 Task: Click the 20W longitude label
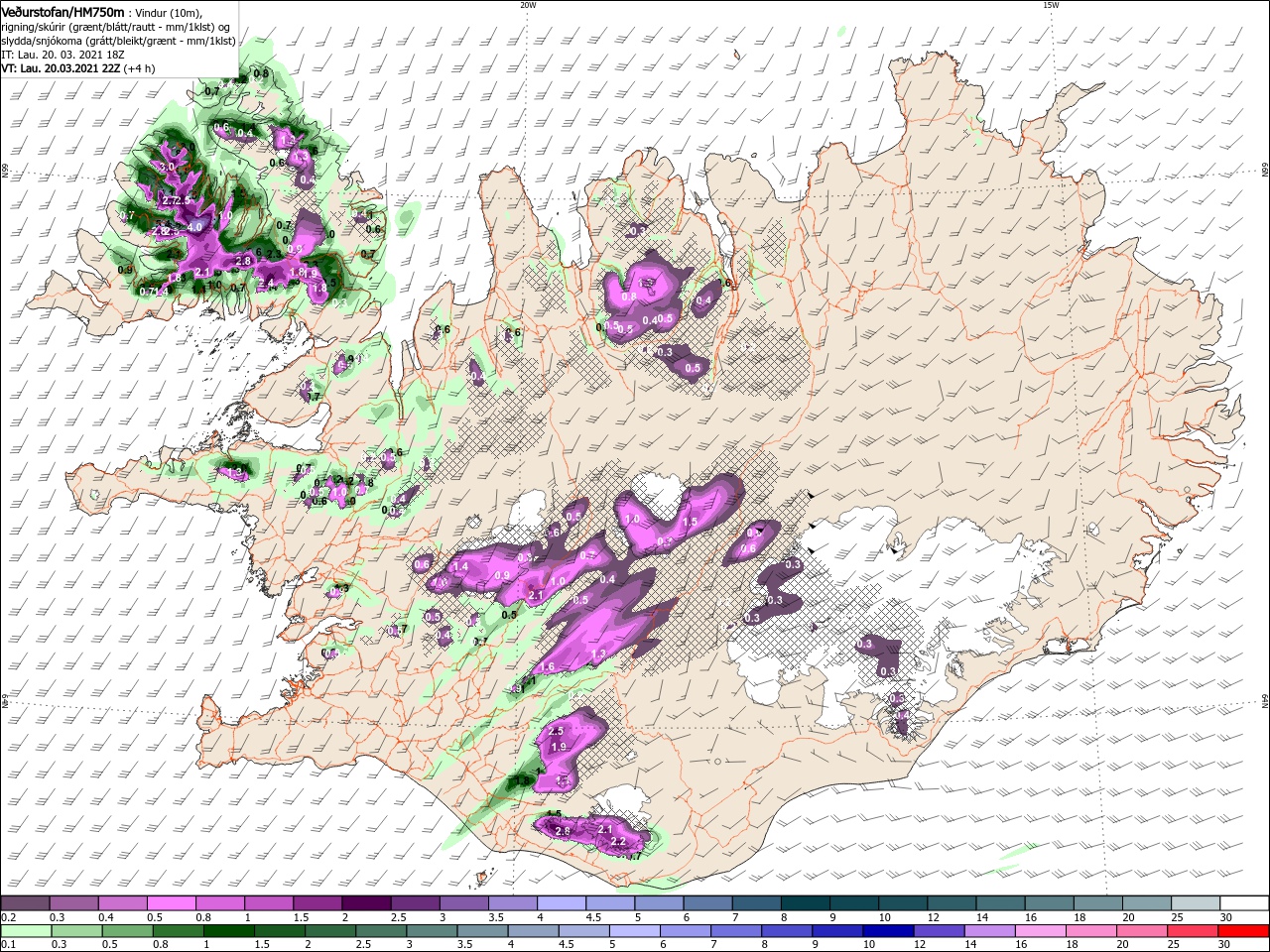click(528, 5)
